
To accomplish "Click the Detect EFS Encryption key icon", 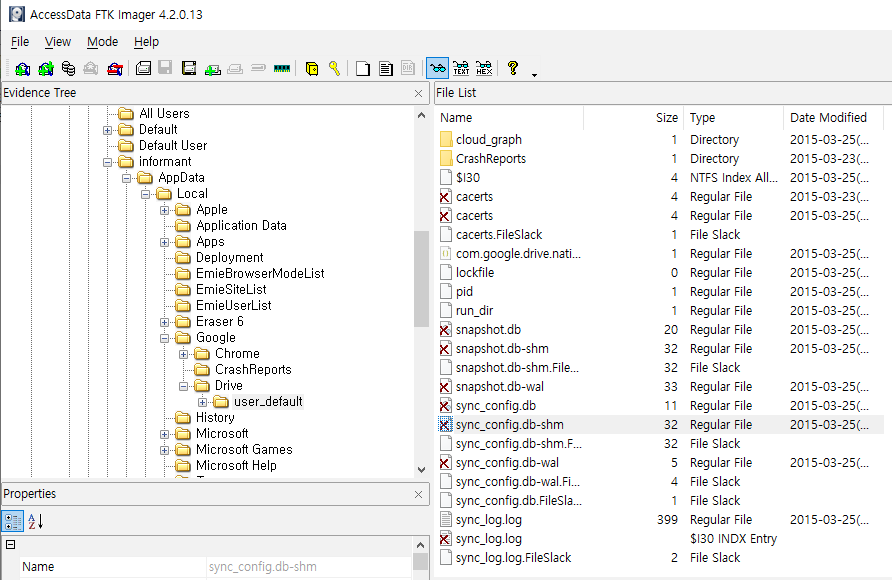I will [334, 69].
